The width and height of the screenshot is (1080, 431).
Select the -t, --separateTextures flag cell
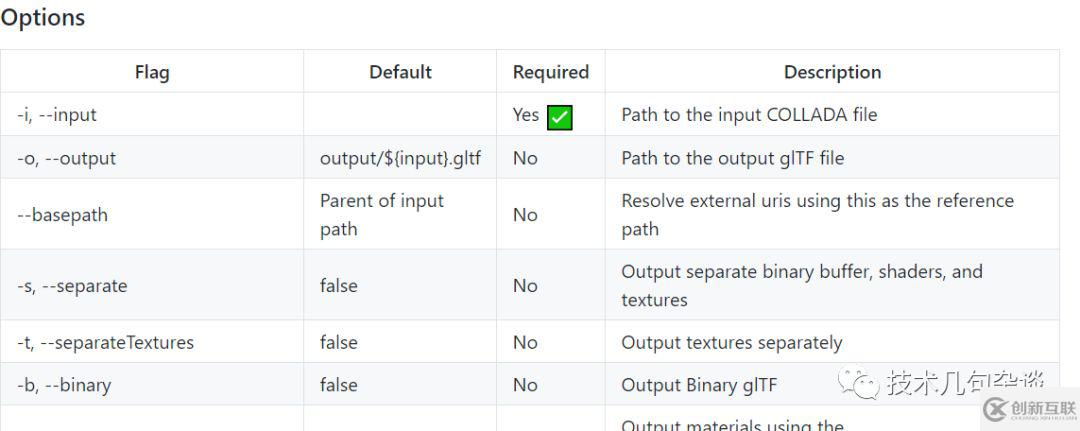tap(105, 342)
